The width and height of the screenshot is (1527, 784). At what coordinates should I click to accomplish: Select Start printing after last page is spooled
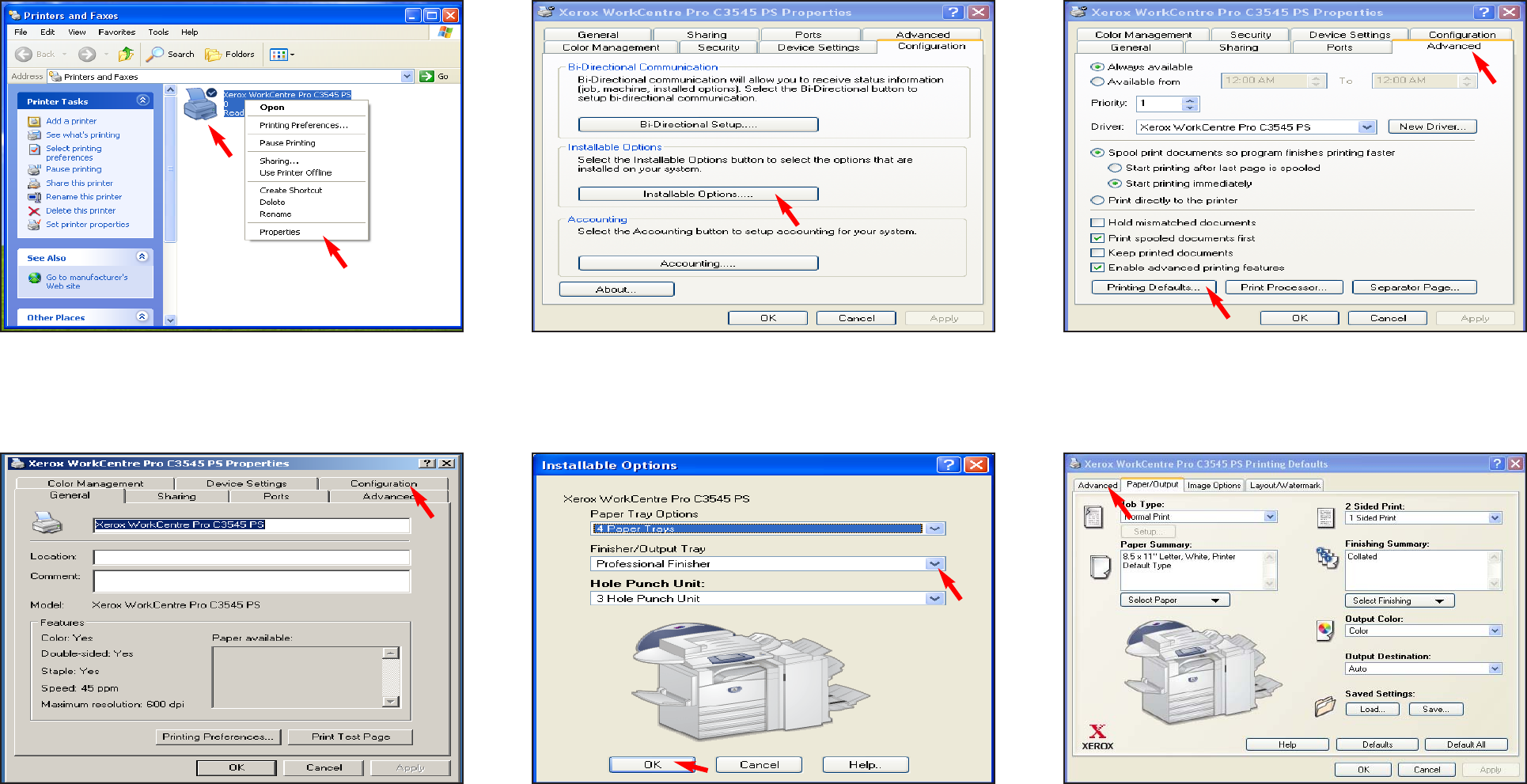point(1115,168)
